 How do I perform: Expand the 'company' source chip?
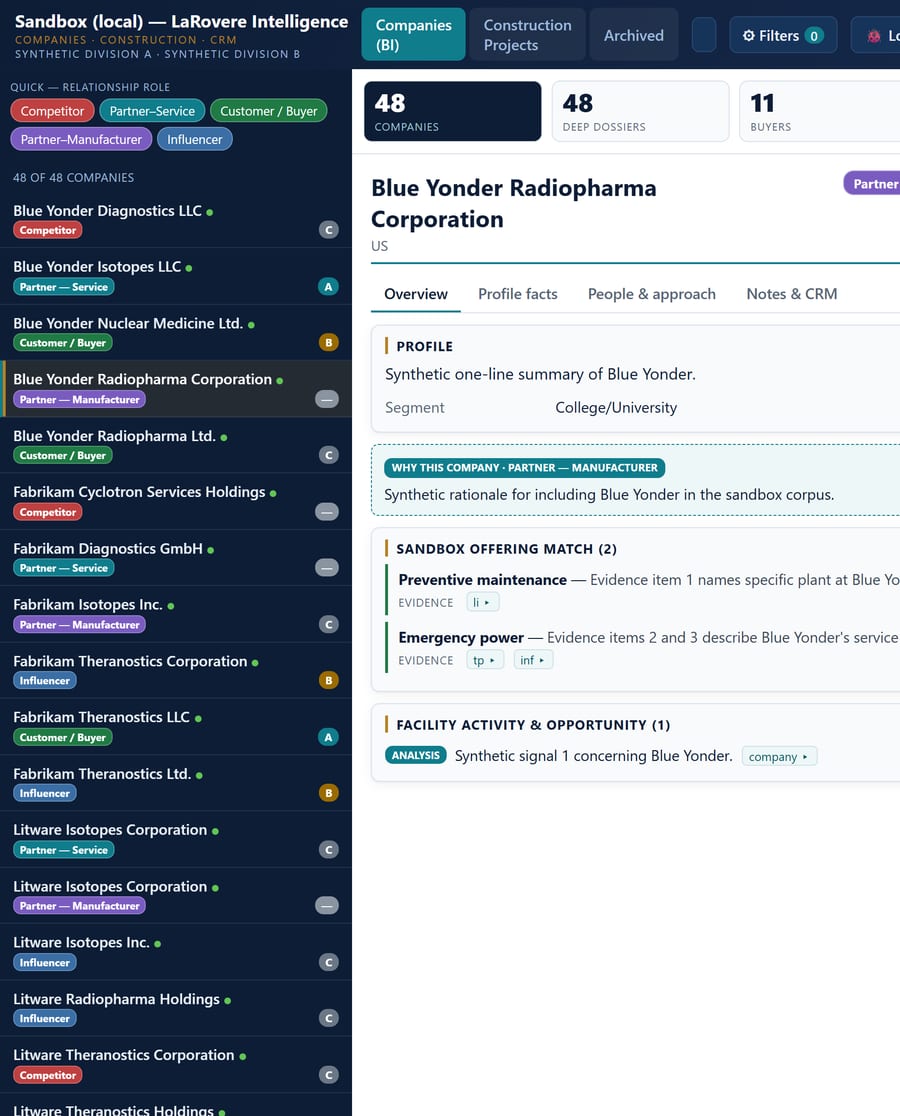point(779,757)
